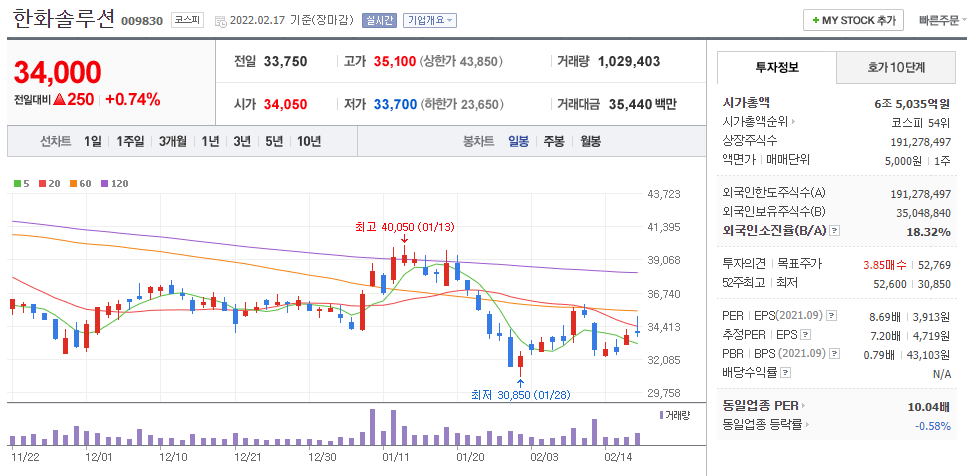The width and height of the screenshot is (975, 476).
Task: Click the 전일 value 33,750
Action: [285, 62]
